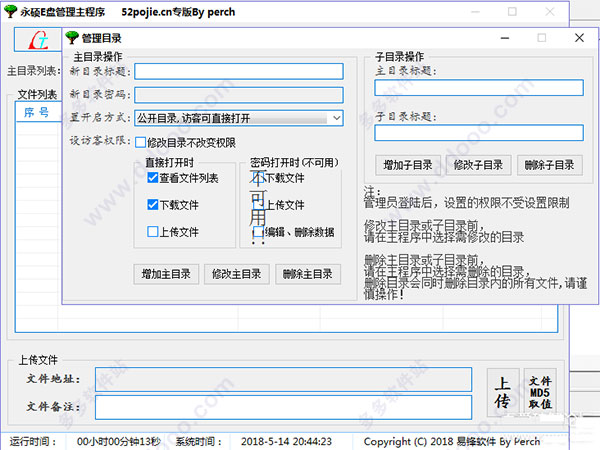Uncheck 查看文件列表 under 直接打开时
The height and width of the screenshot is (450, 600).
click(x=152, y=178)
